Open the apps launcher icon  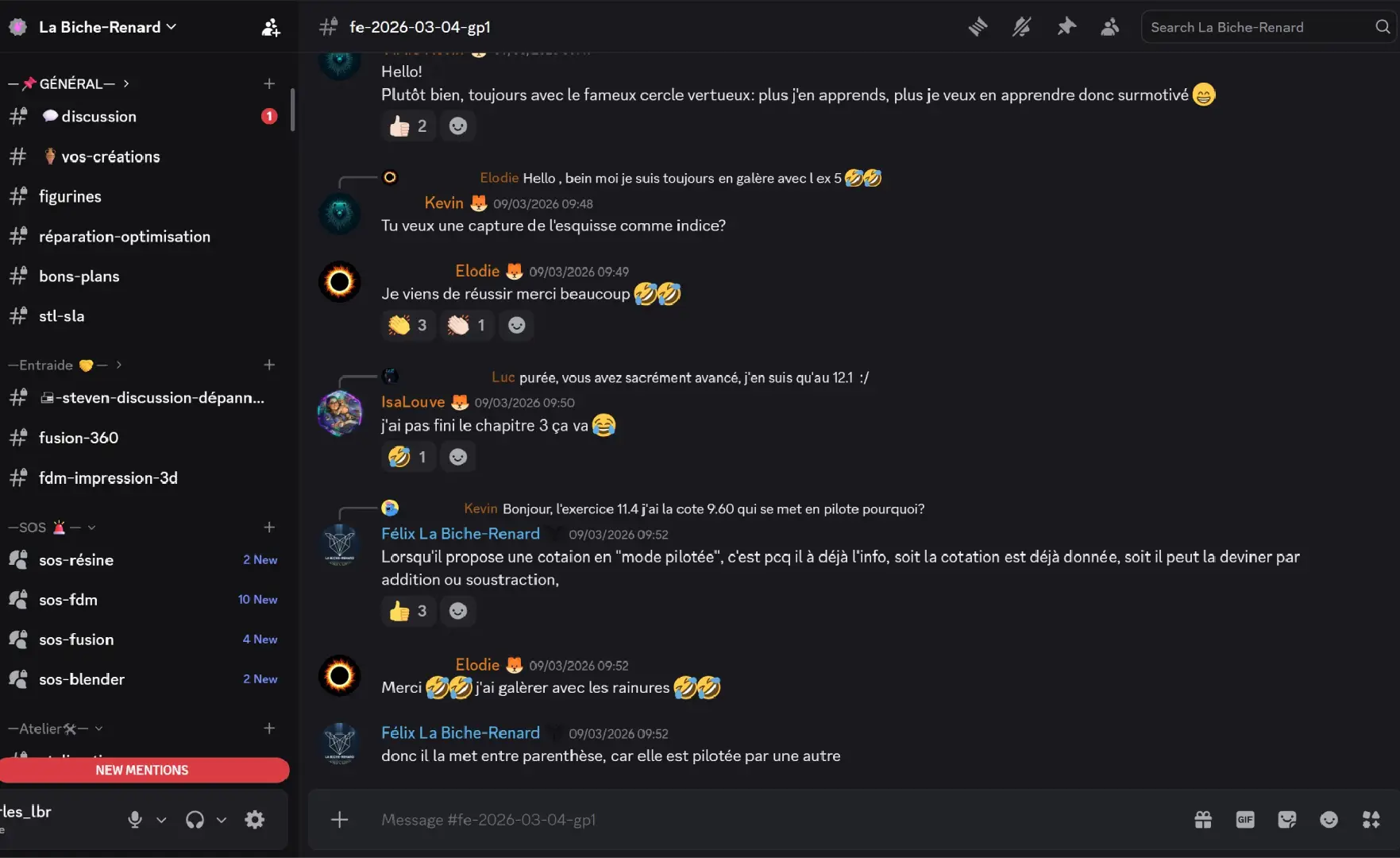coord(1371,819)
